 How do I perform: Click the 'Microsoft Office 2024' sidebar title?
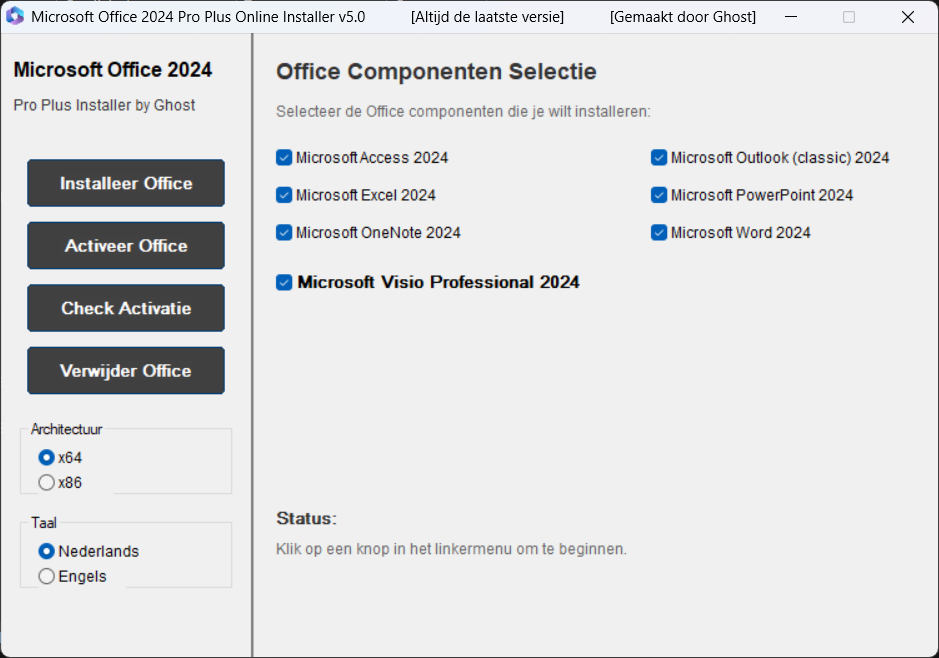[x=113, y=69]
